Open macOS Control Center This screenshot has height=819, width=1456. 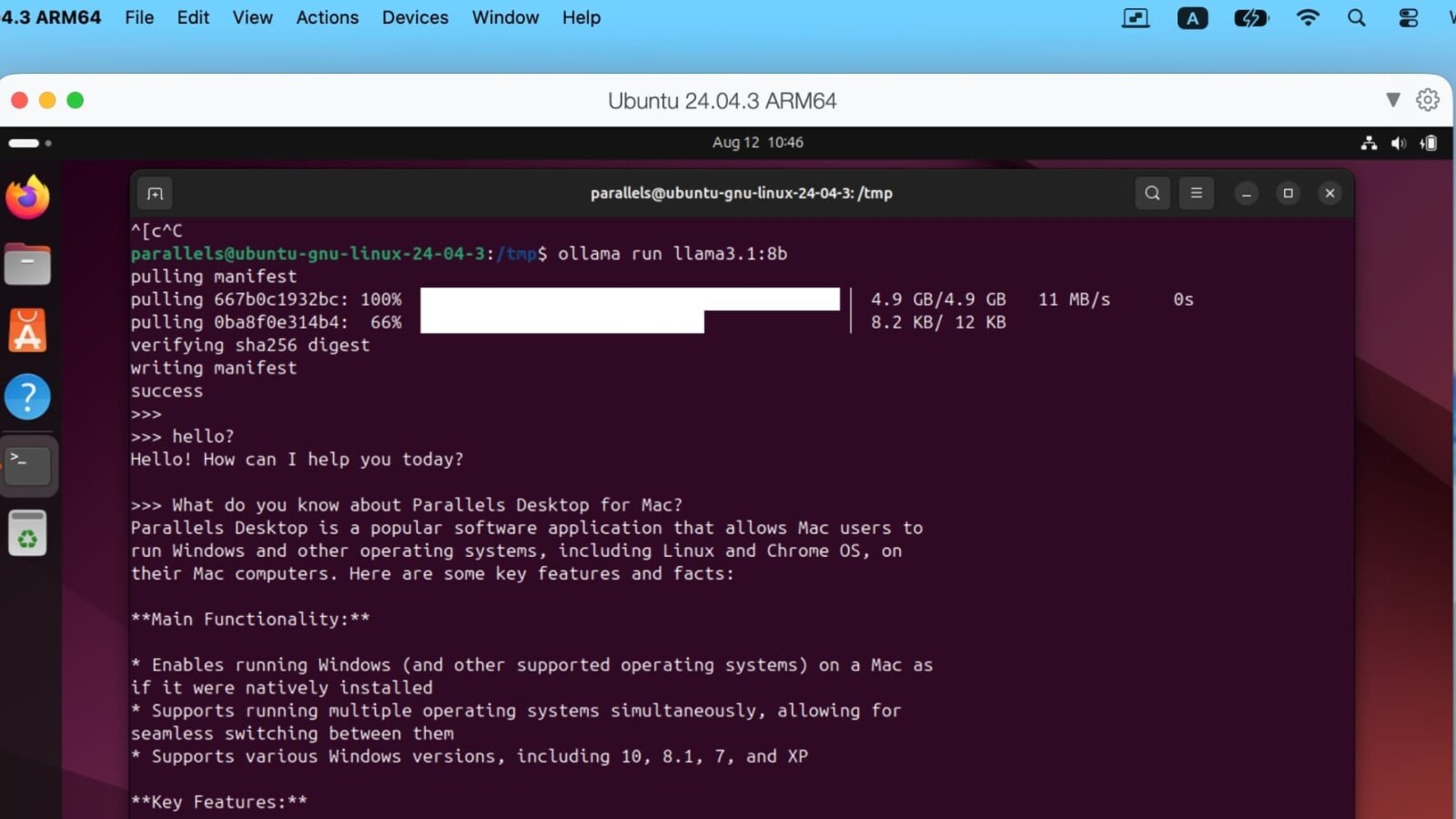(x=1409, y=18)
